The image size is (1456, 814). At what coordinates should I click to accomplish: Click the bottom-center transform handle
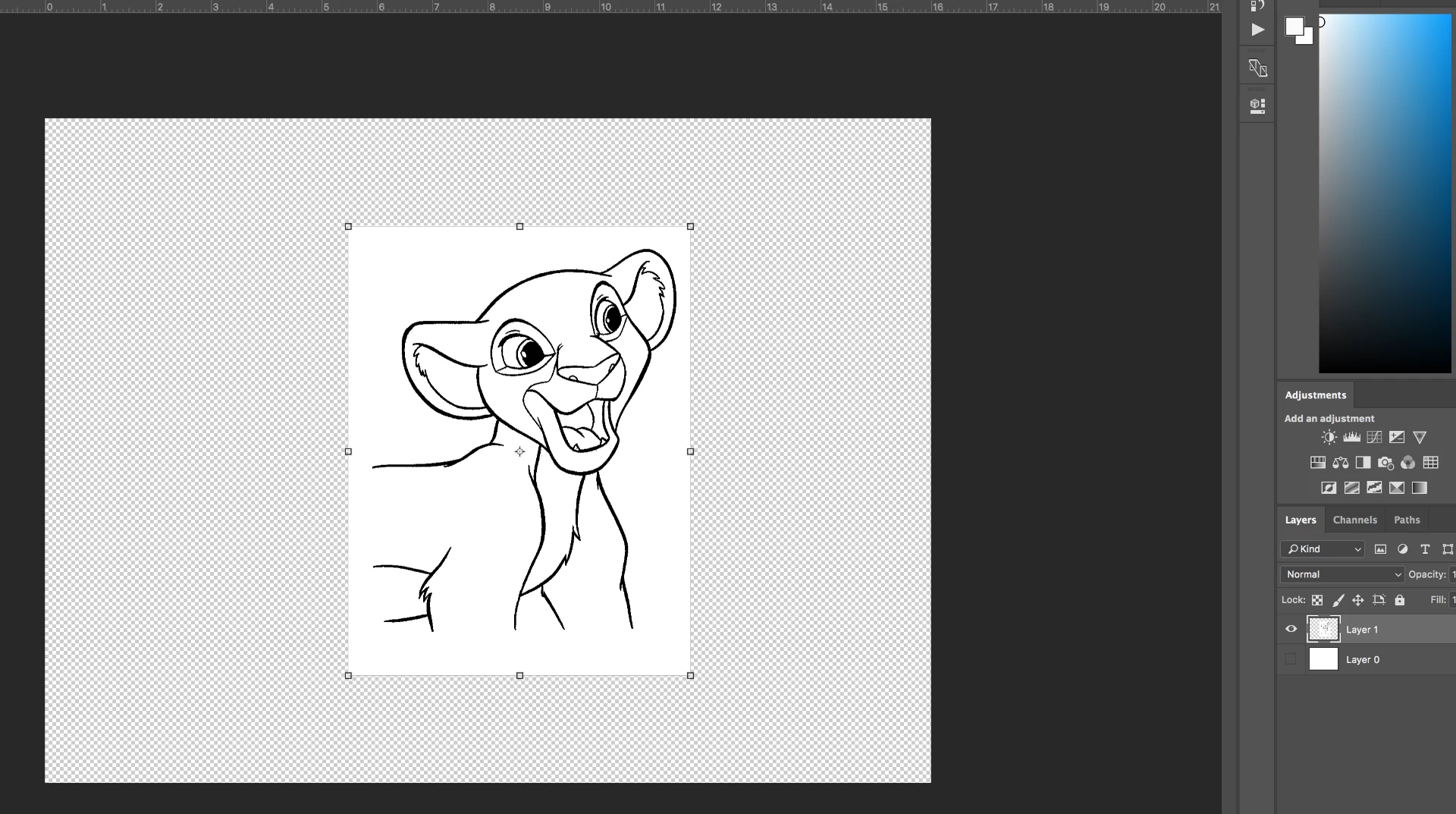[519, 675]
